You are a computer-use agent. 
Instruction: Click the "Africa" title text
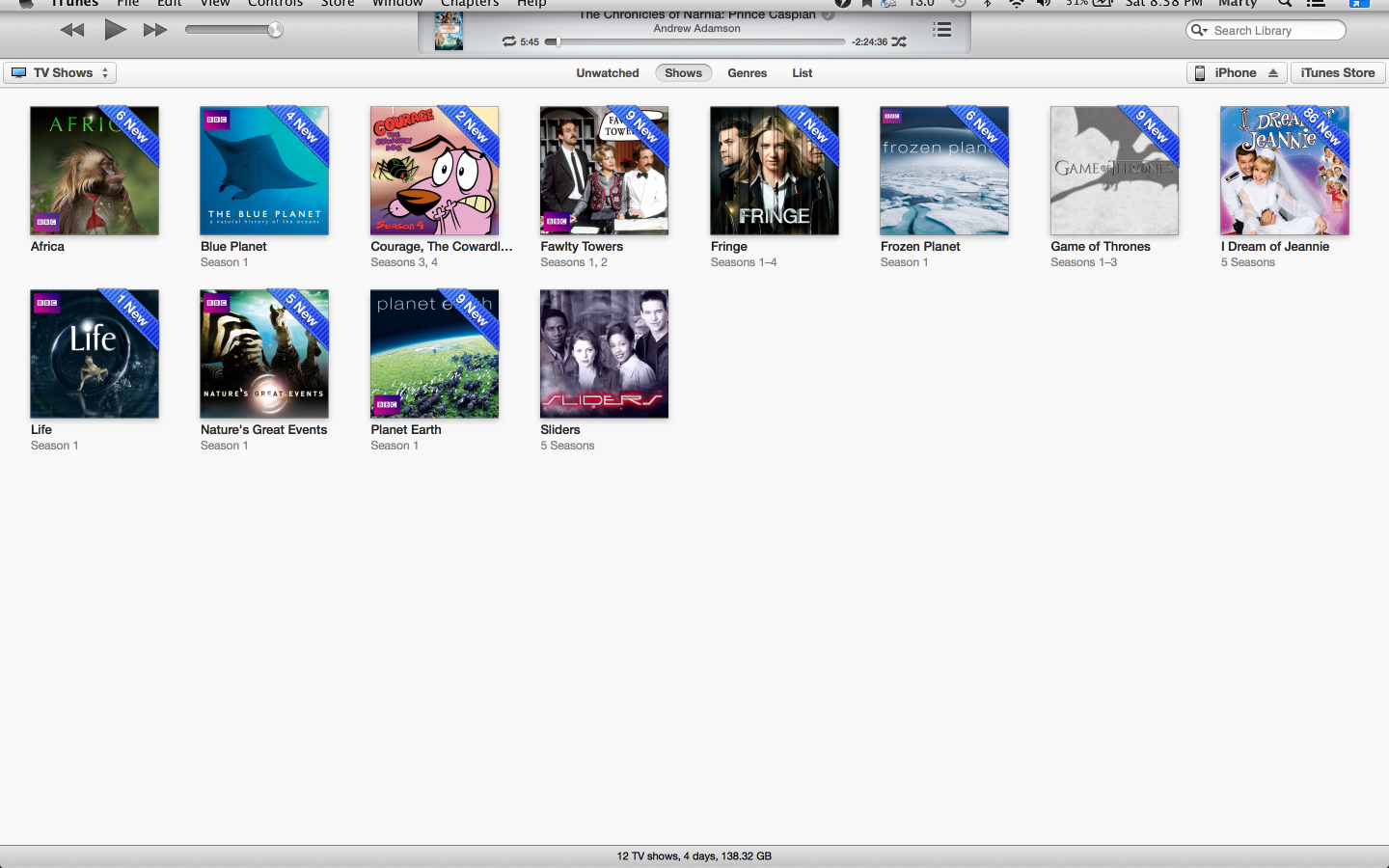coord(47,247)
